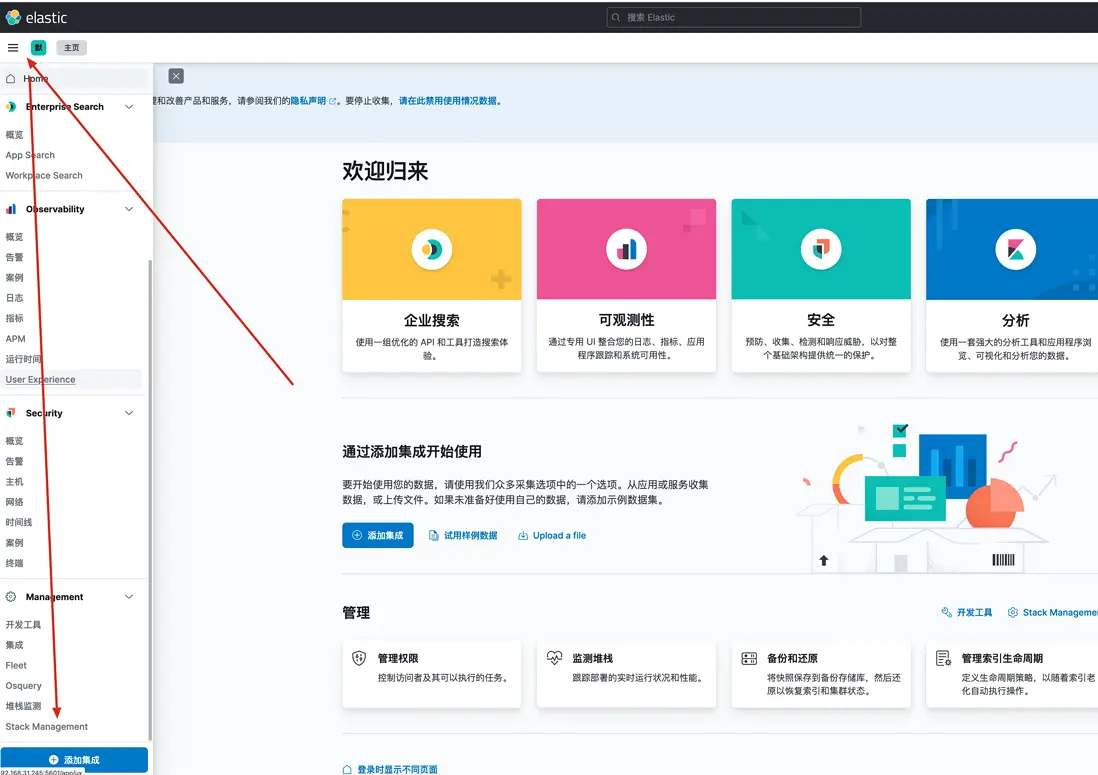The width and height of the screenshot is (1098, 775).
Task: Open 时间线 under Security
Action: tap(19, 522)
